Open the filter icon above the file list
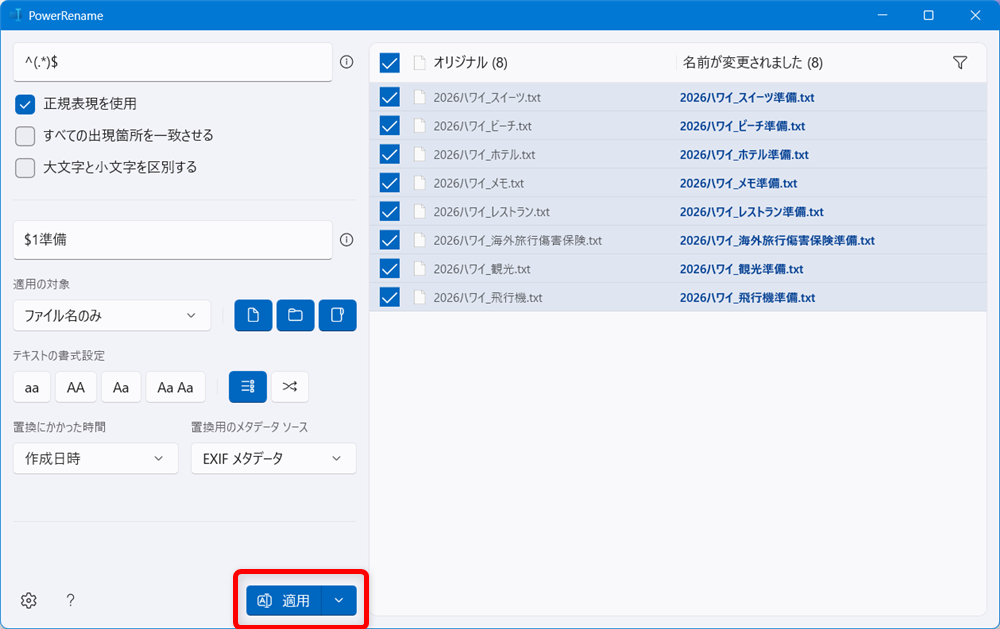Image resolution: width=1000 pixels, height=629 pixels. pyautogui.click(x=960, y=62)
